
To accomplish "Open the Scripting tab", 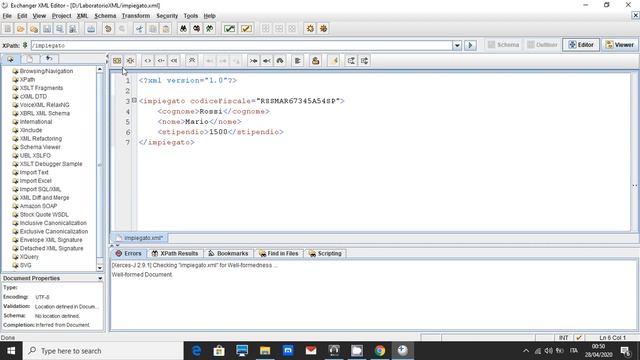I will point(325,253).
